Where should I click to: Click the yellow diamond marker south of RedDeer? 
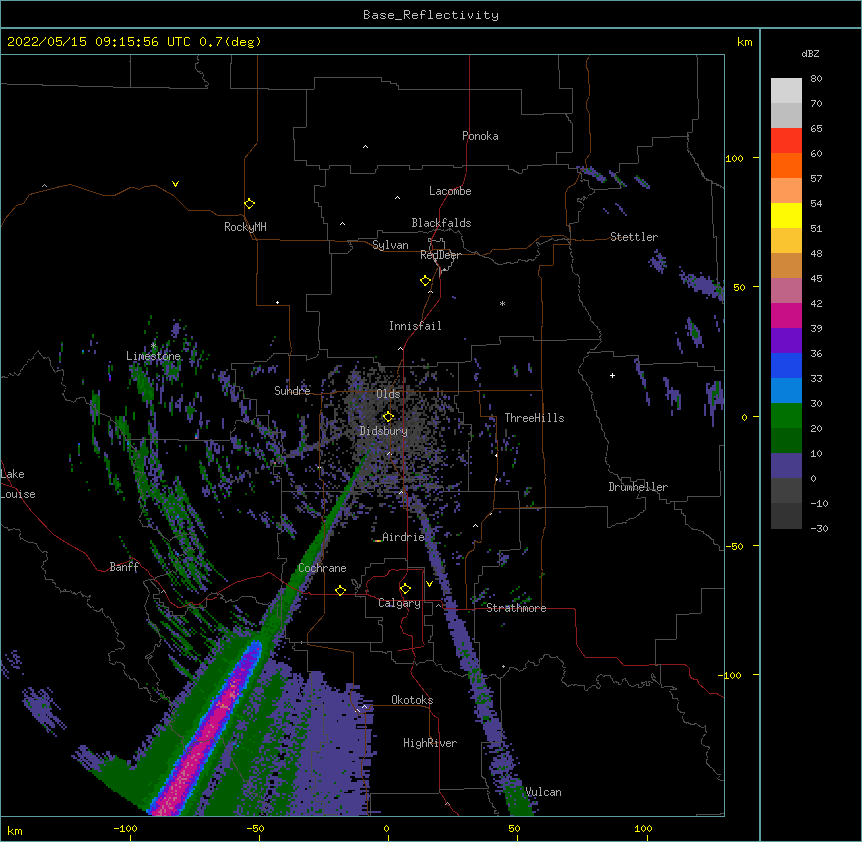(x=426, y=281)
